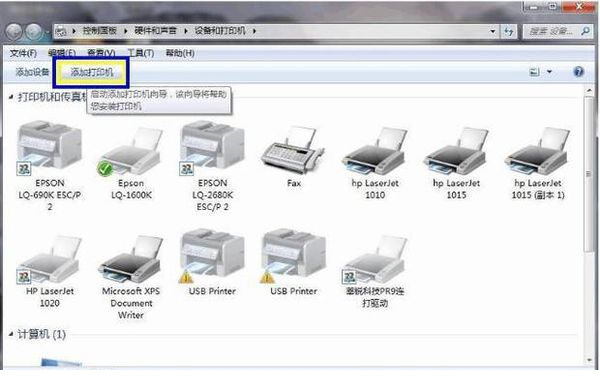
Task: Collapse the 计算机 (1) group
Action: tap(11, 334)
